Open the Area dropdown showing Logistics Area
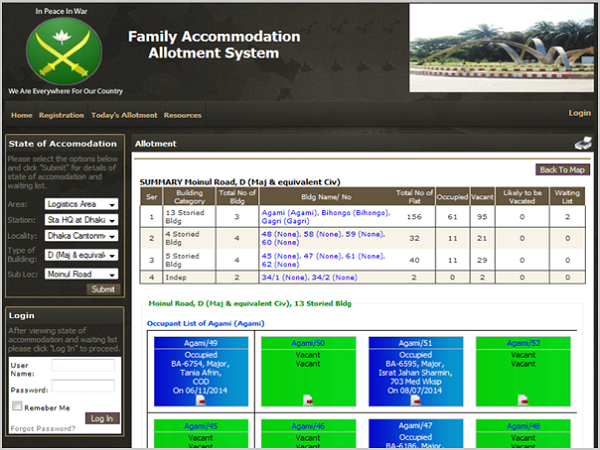The height and width of the screenshot is (450, 600). point(81,204)
